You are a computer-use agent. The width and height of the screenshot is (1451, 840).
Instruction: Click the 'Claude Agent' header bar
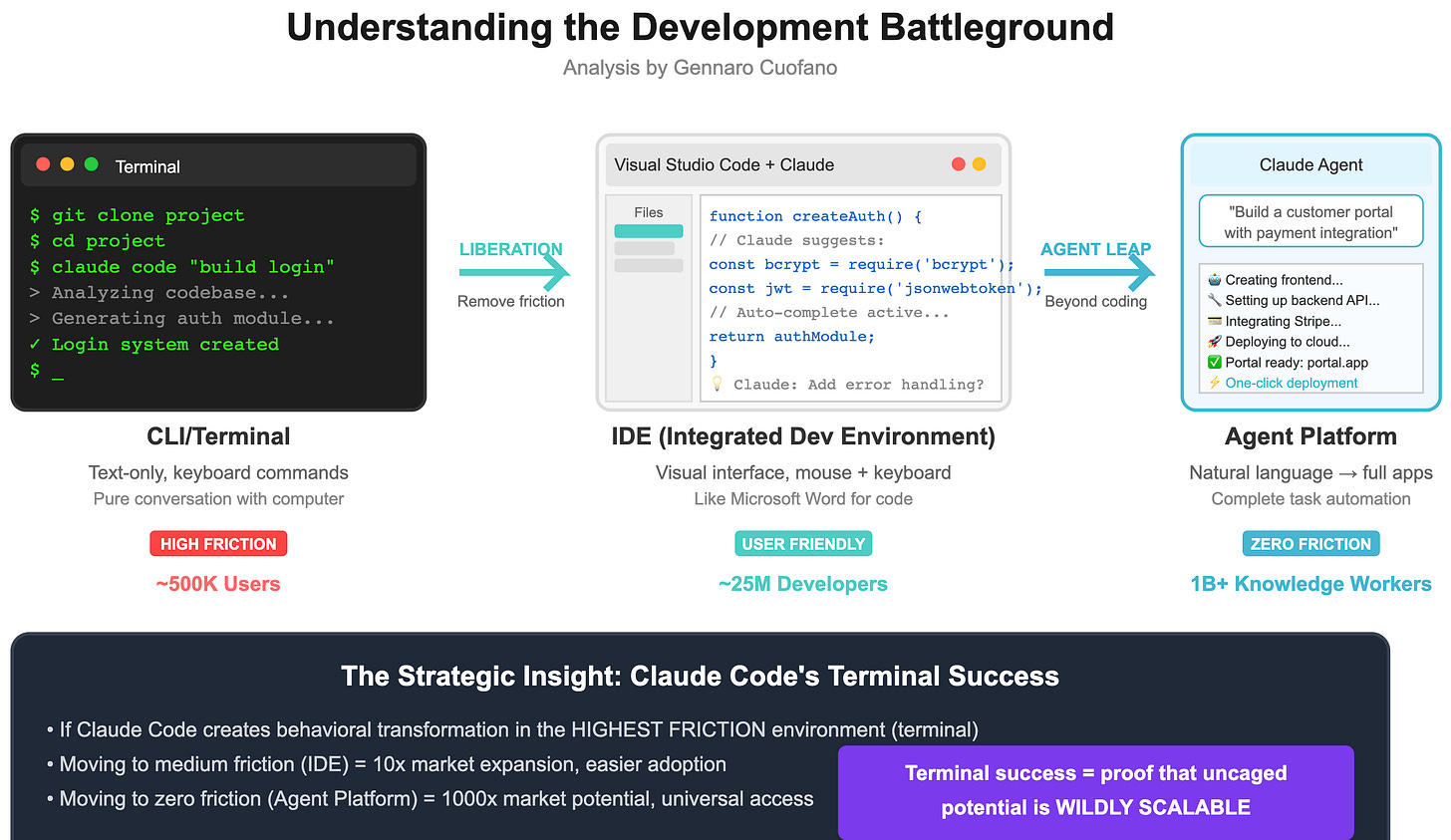click(x=1310, y=164)
